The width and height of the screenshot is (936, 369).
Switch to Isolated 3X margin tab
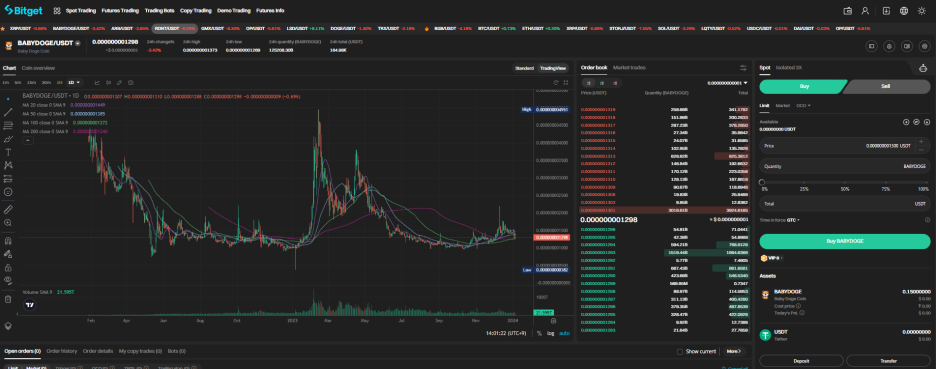click(x=789, y=68)
